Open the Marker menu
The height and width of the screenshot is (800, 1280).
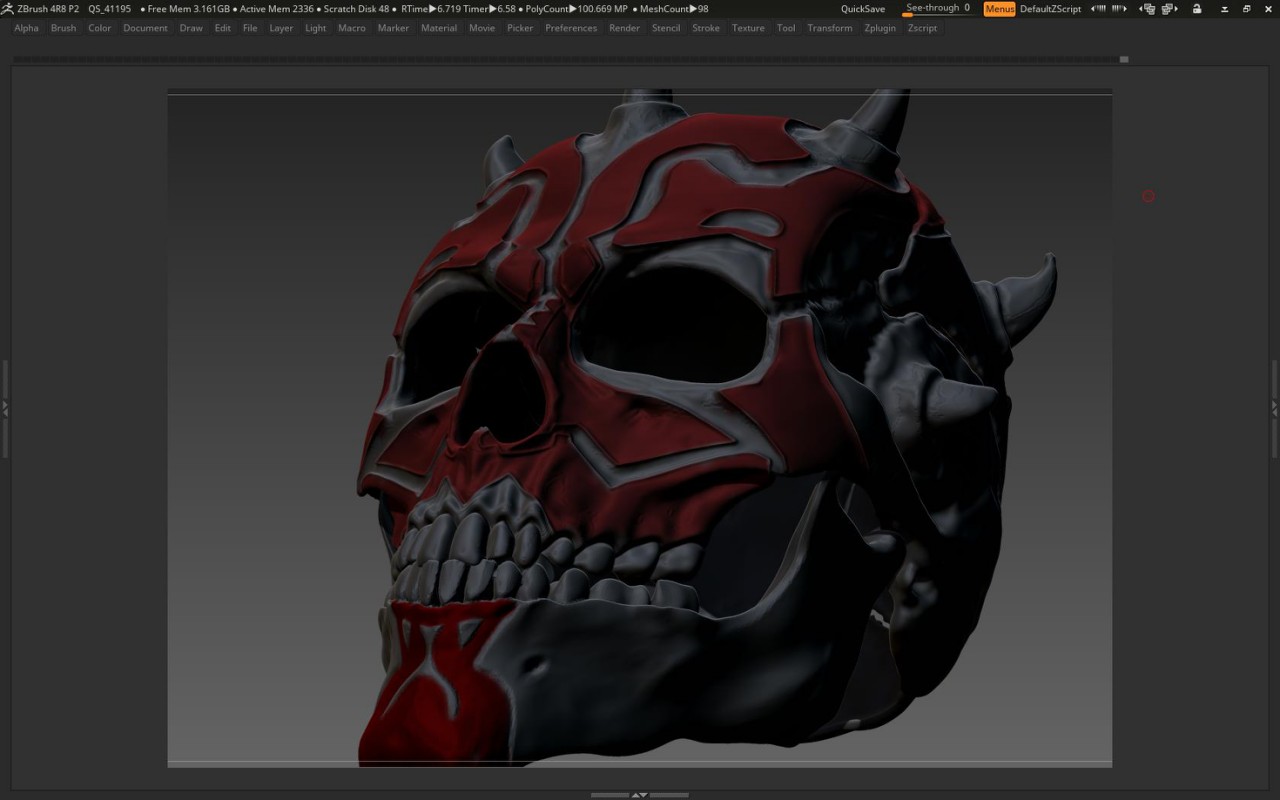(393, 28)
